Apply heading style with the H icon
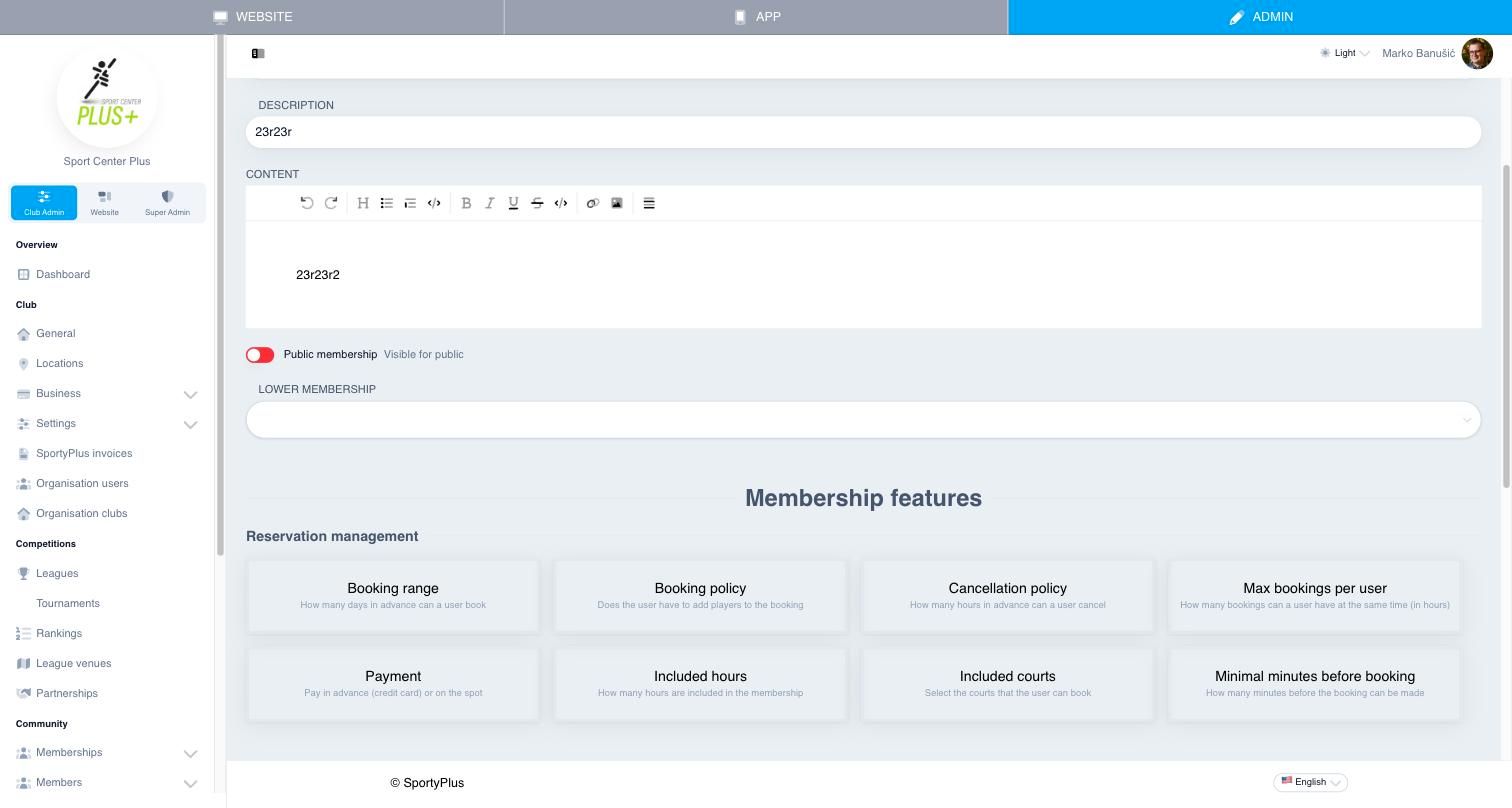 point(363,203)
